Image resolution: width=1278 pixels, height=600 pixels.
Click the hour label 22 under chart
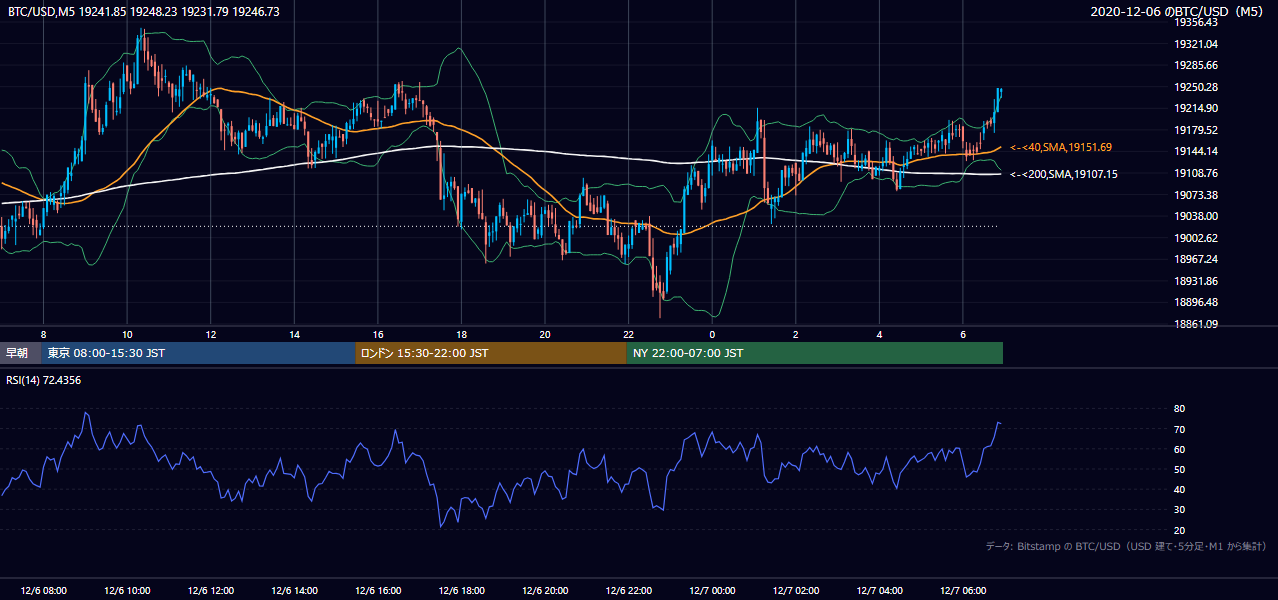click(x=628, y=334)
